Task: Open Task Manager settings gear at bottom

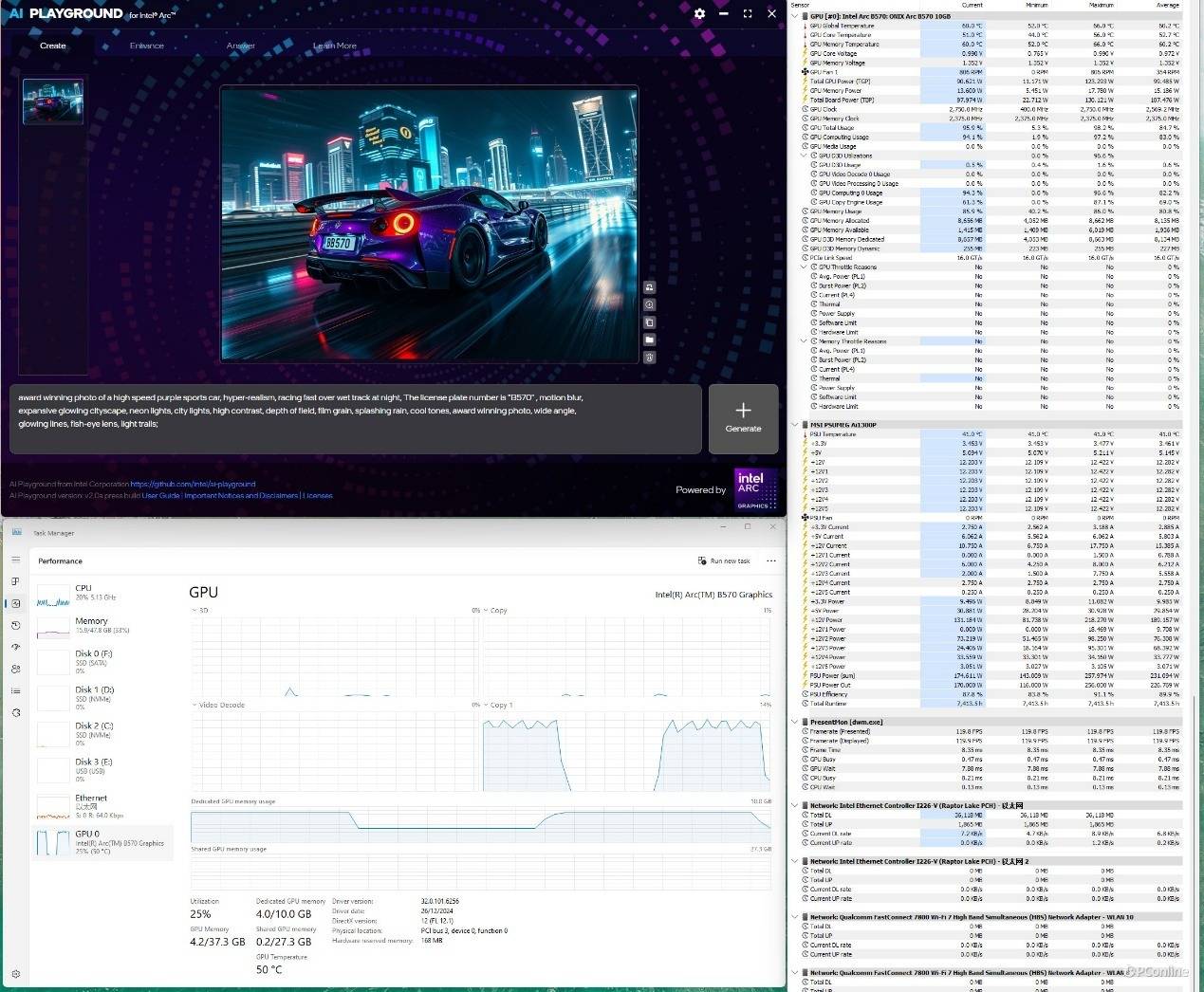Action: click(16, 974)
